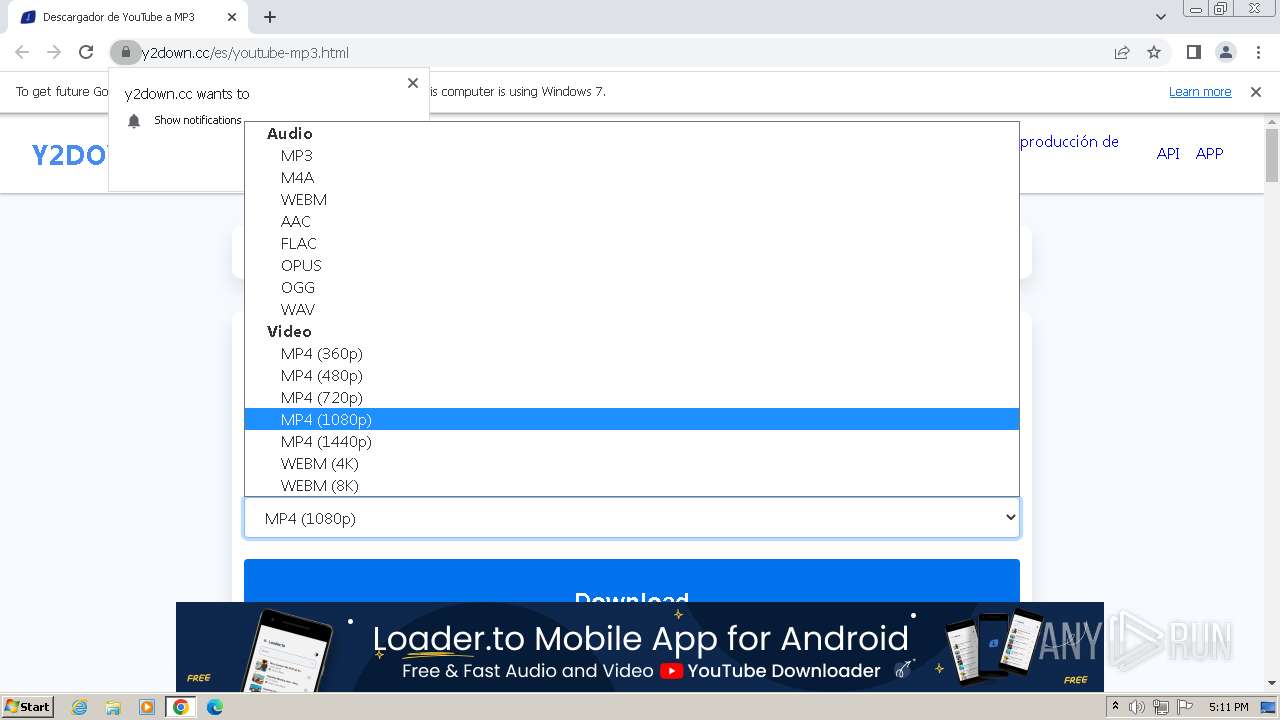The image size is (1280, 720).
Task: Open the Loader.to Mobile App banner
Action: click(640, 647)
